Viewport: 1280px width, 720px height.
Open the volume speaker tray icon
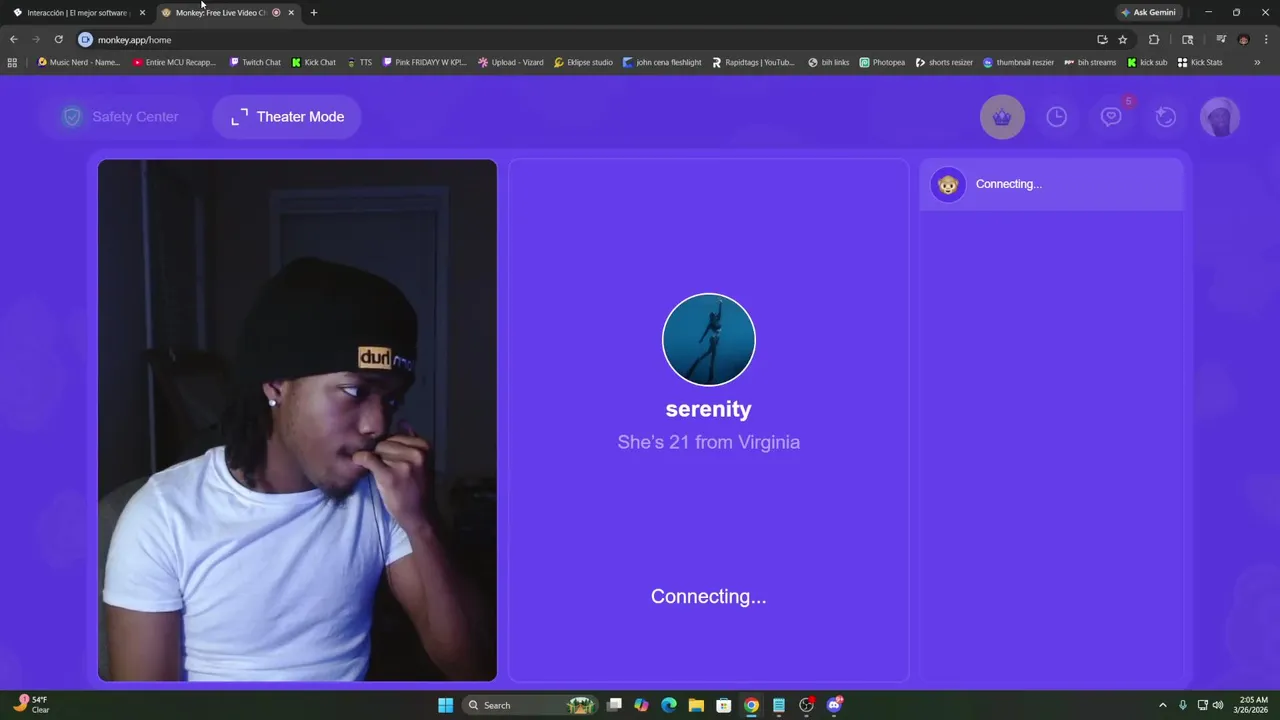[1217, 705]
